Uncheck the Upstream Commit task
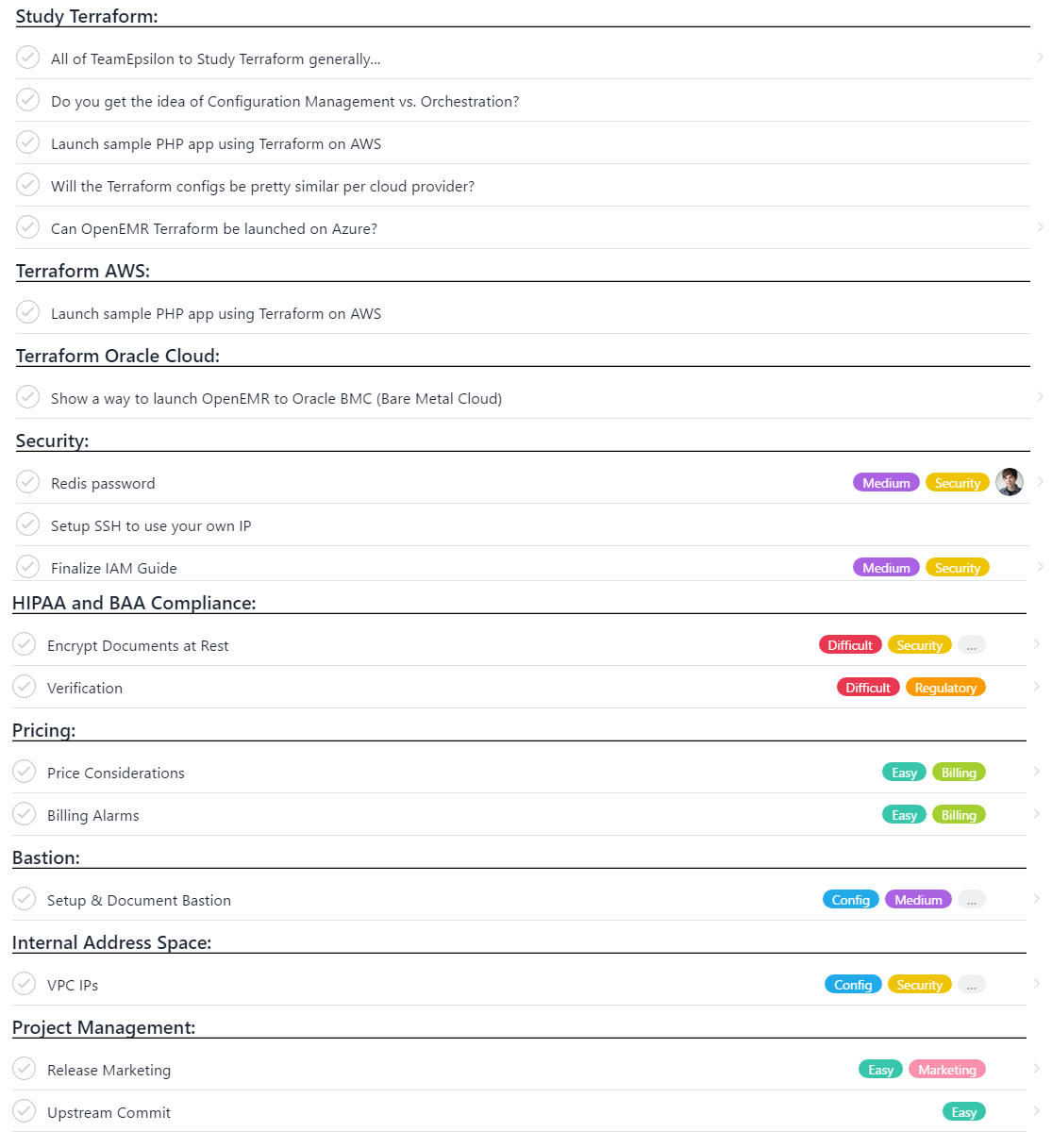The width and height of the screenshot is (1052, 1148). pos(24,1110)
